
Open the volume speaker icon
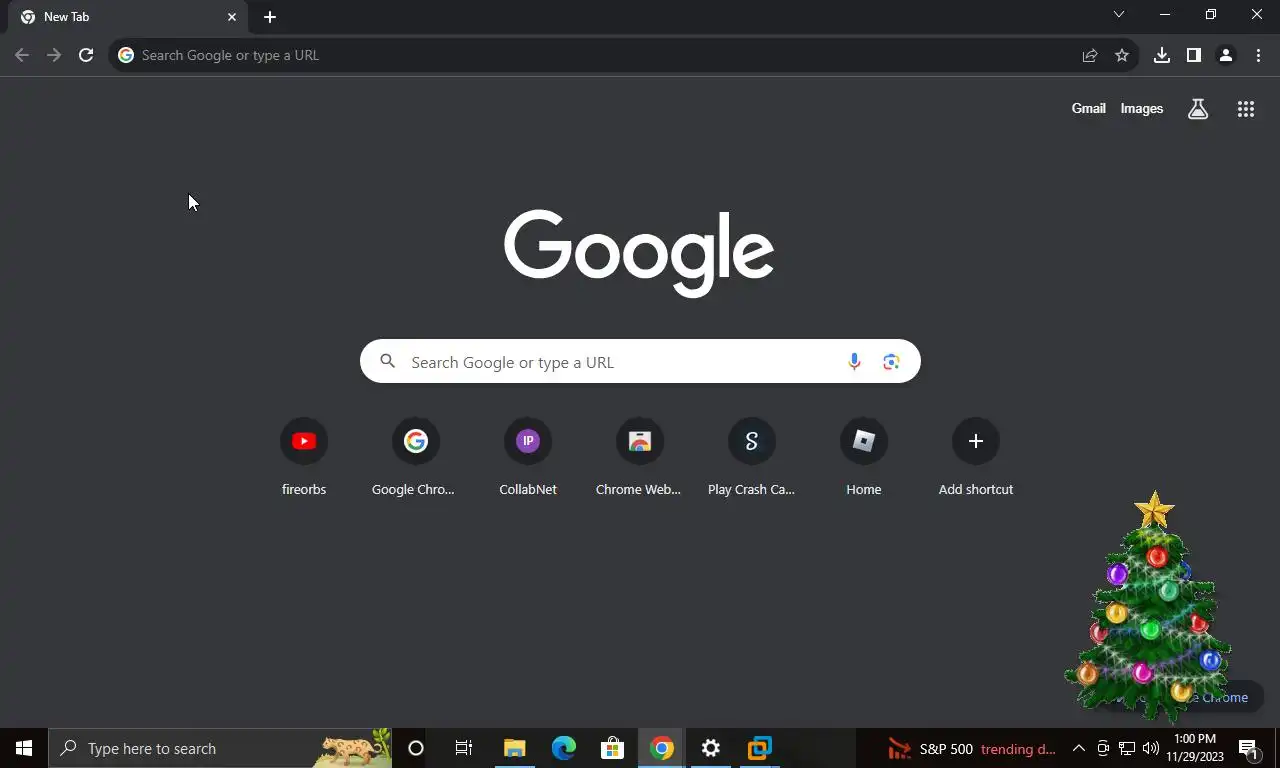coord(1151,748)
